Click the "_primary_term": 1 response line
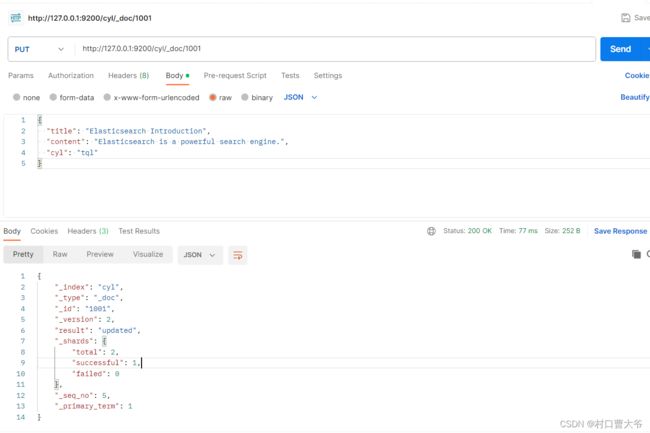Viewport: 650px width, 433px height. tap(93, 406)
